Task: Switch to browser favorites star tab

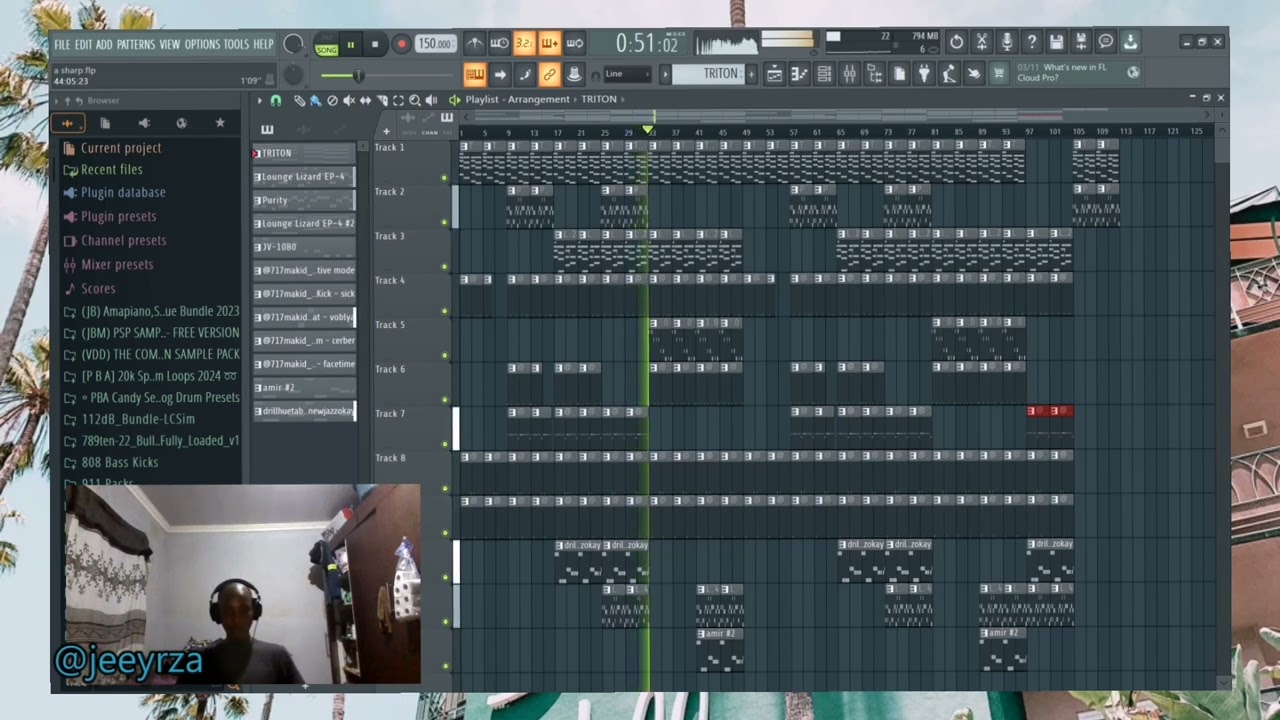Action: [x=220, y=123]
